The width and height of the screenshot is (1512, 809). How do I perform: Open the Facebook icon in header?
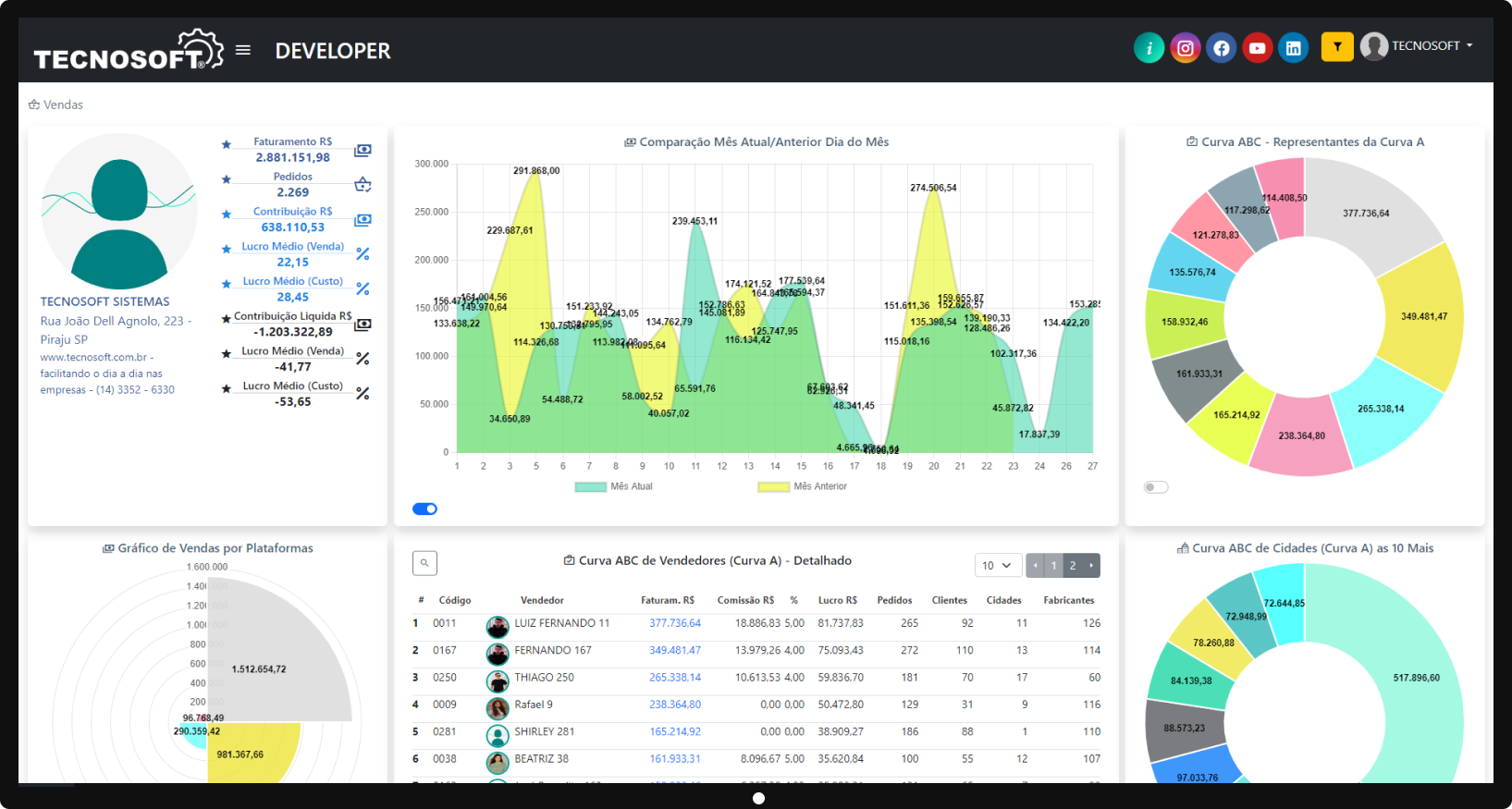tap(1222, 48)
